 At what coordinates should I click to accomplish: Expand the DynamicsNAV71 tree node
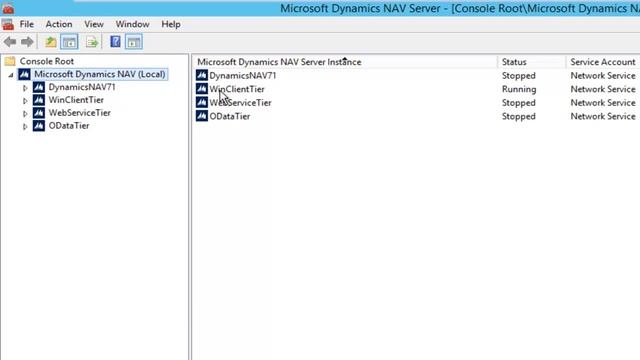25,88
